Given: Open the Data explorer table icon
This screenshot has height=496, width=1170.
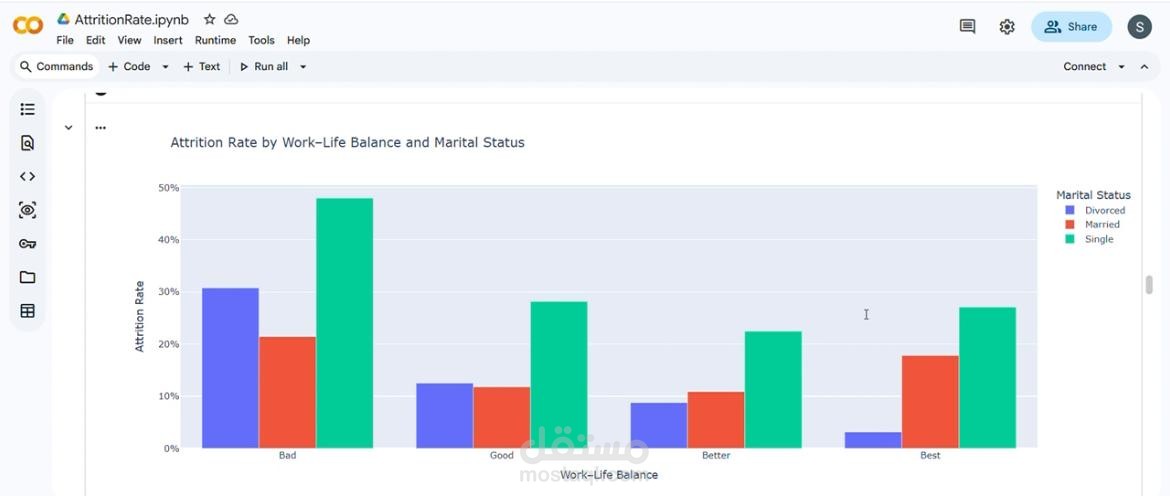Looking at the screenshot, I should (x=28, y=311).
